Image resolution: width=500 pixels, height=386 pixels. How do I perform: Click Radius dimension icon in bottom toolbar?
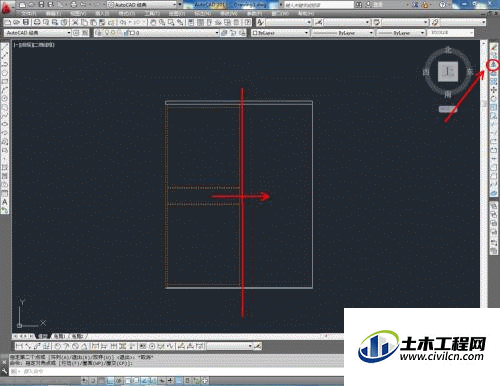[57, 346]
